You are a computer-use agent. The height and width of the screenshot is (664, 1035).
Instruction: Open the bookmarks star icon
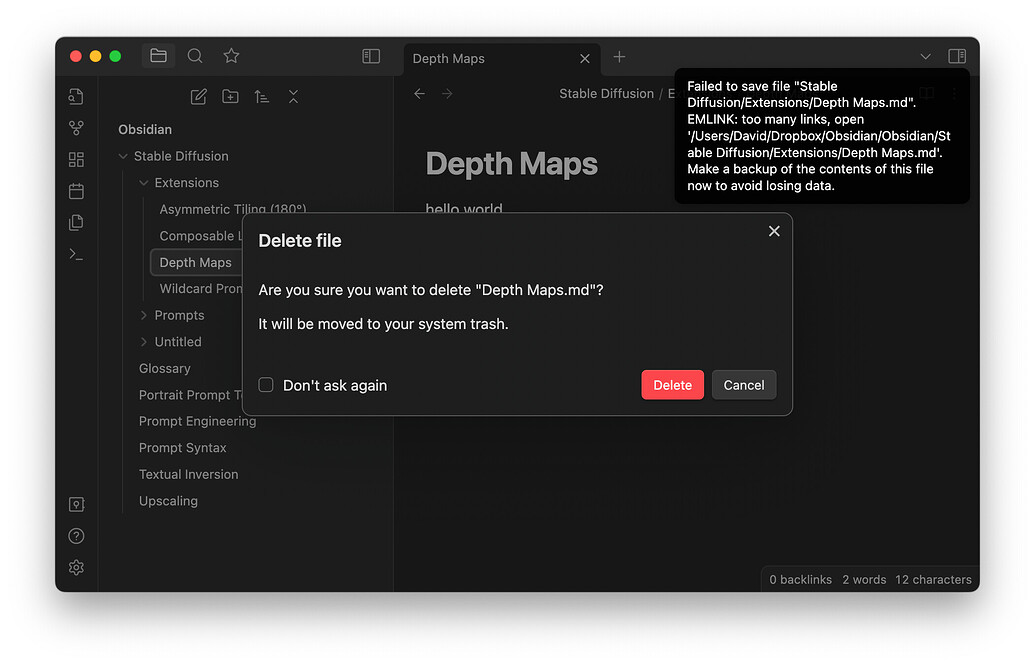[x=231, y=56]
